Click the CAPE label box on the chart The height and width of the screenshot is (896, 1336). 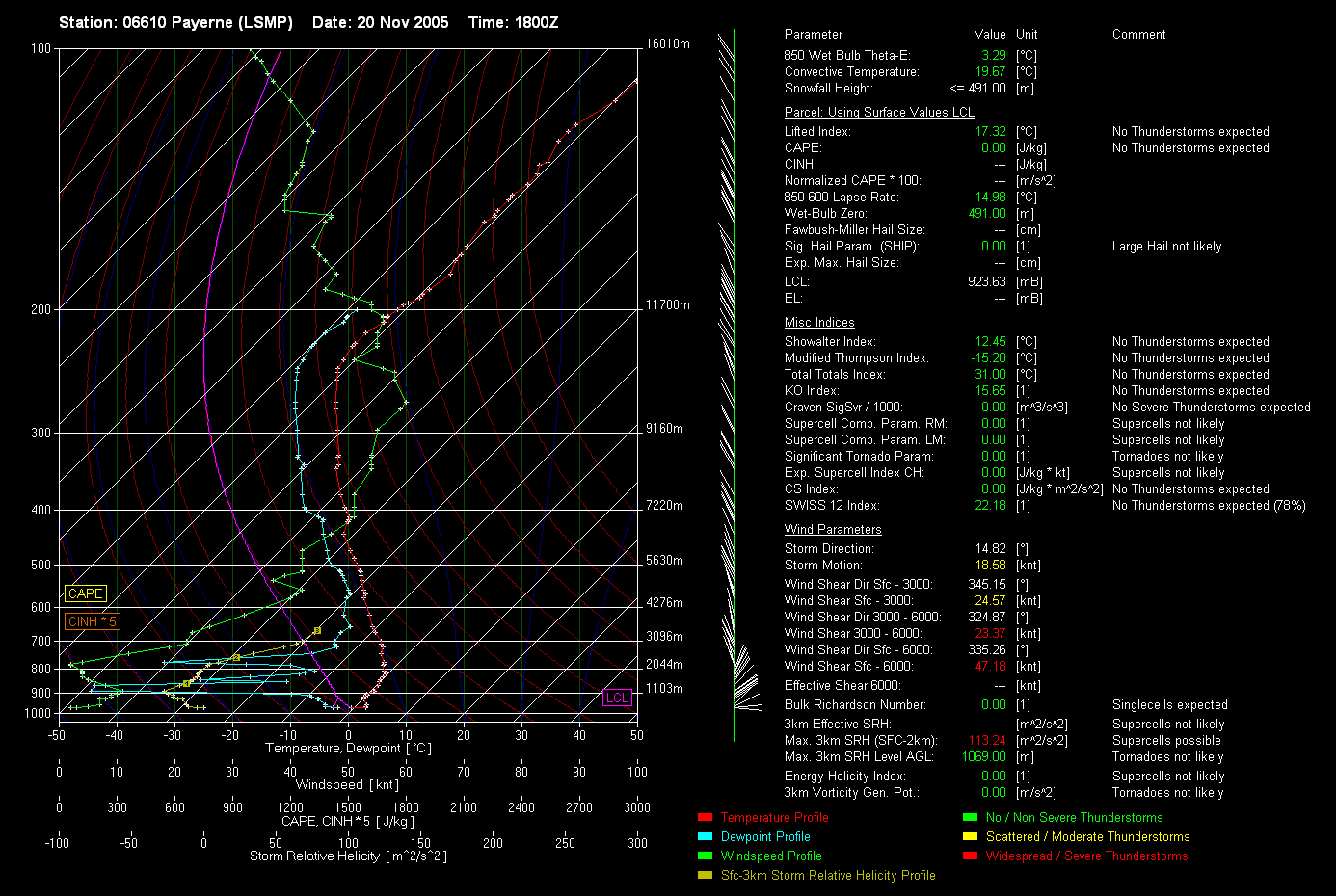(85, 593)
